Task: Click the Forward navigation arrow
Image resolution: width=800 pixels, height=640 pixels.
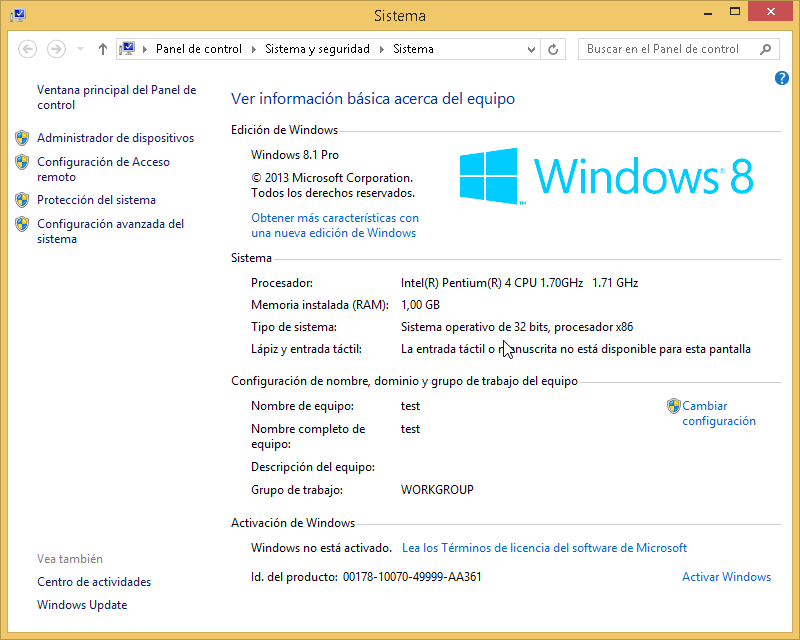Action: pyautogui.click(x=56, y=50)
